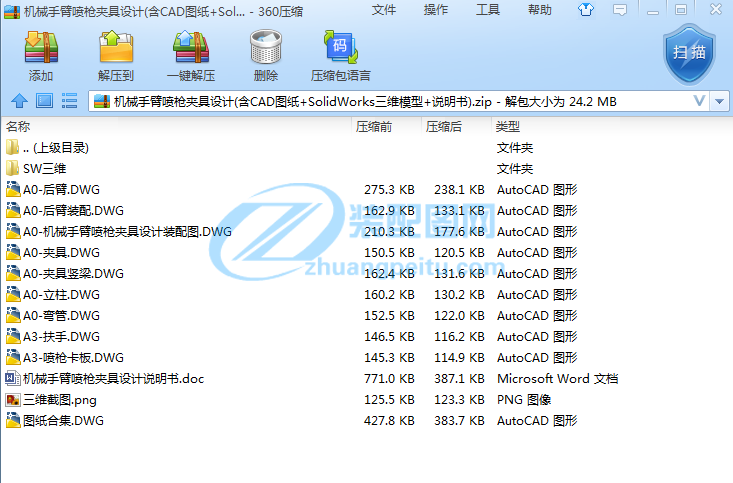
Task: Start the 扫描 shield scan
Action: click(x=690, y=54)
